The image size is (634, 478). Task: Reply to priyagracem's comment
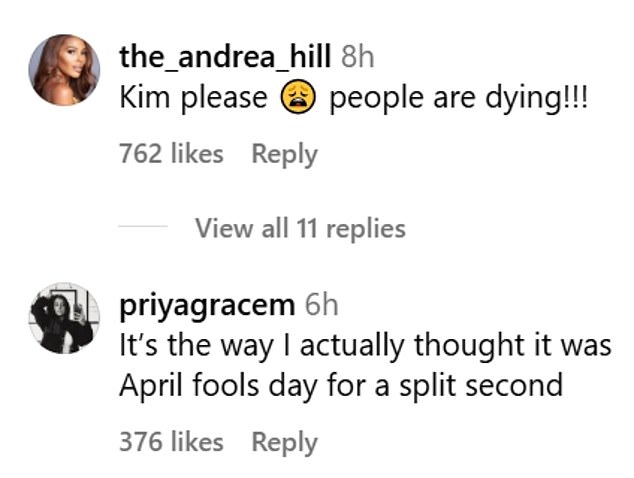[x=284, y=442]
